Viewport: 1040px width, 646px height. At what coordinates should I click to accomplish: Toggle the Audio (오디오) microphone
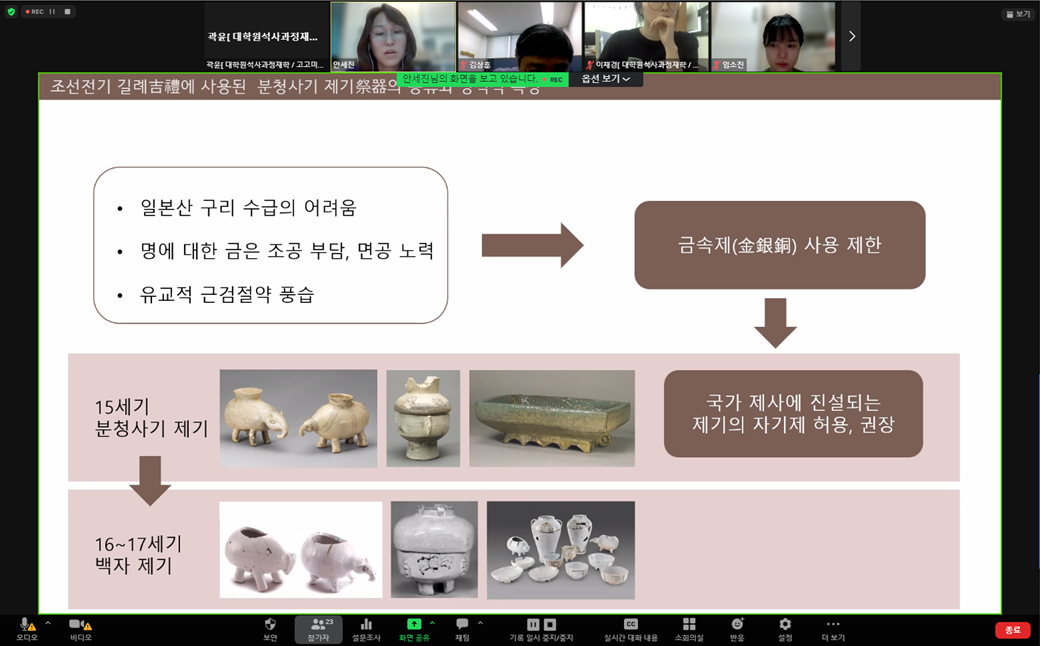(x=26, y=625)
